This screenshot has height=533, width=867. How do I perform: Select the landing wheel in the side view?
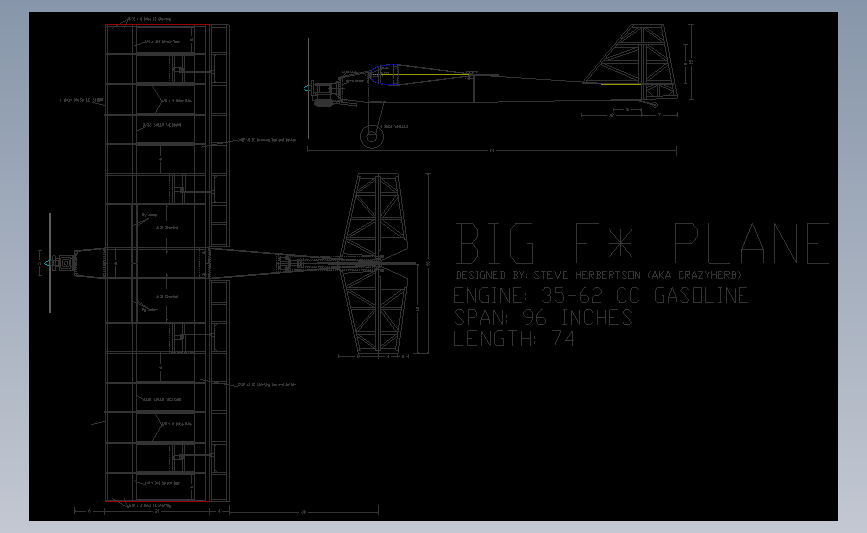click(x=372, y=136)
